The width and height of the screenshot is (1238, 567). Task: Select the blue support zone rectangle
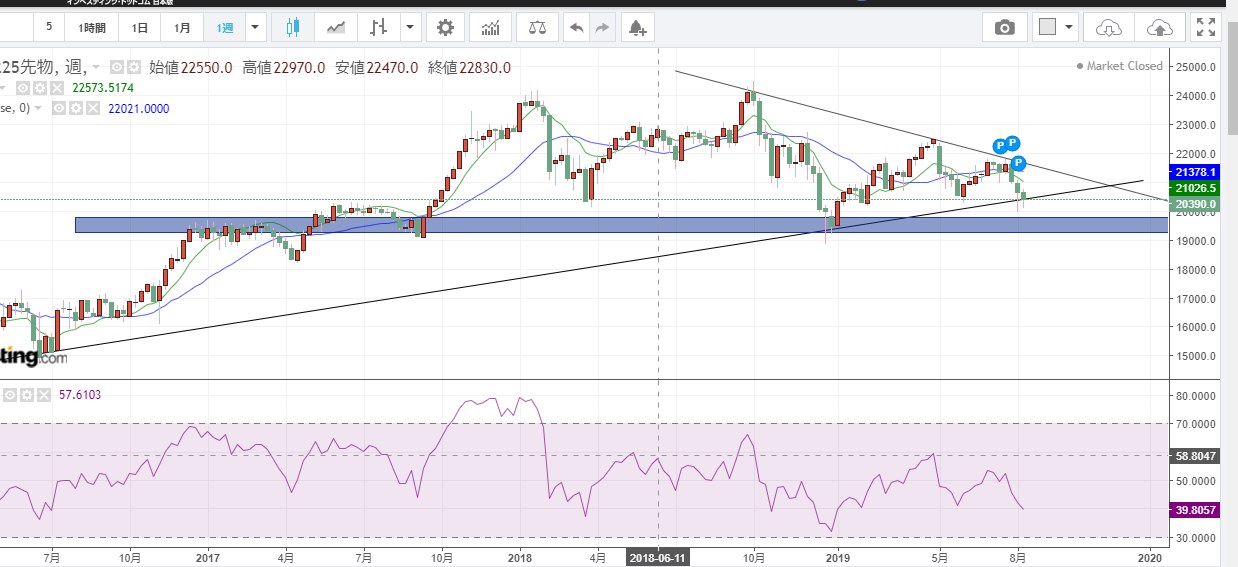click(621, 225)
